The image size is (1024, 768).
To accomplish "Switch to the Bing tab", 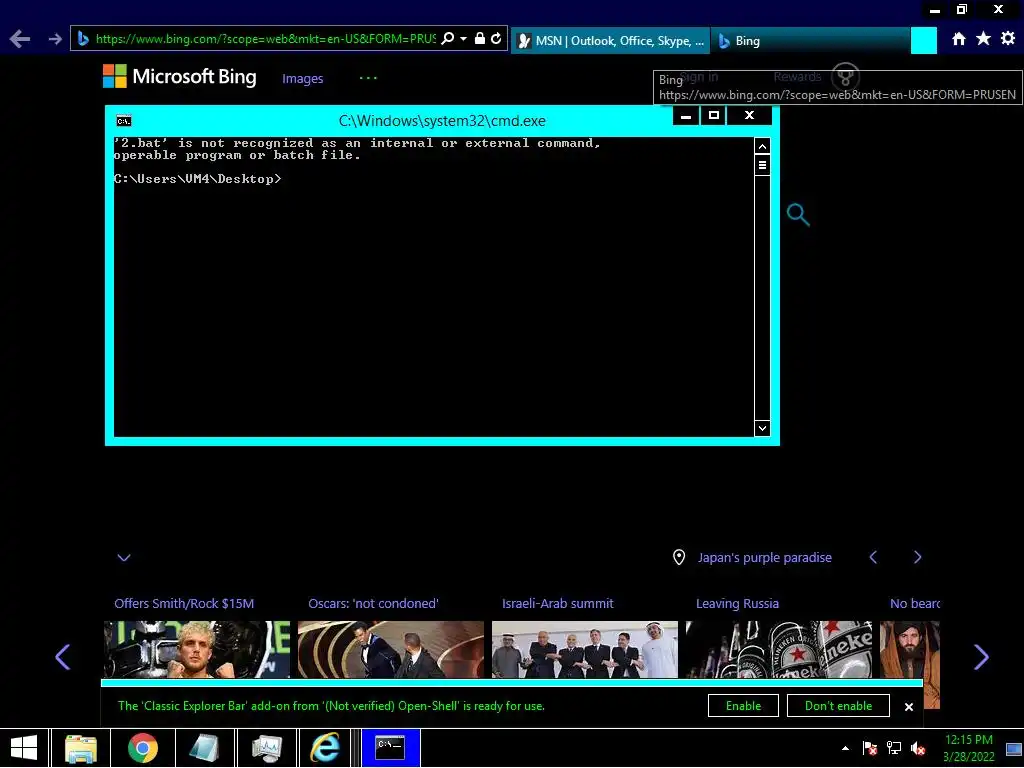I will (x=810, y=40).
